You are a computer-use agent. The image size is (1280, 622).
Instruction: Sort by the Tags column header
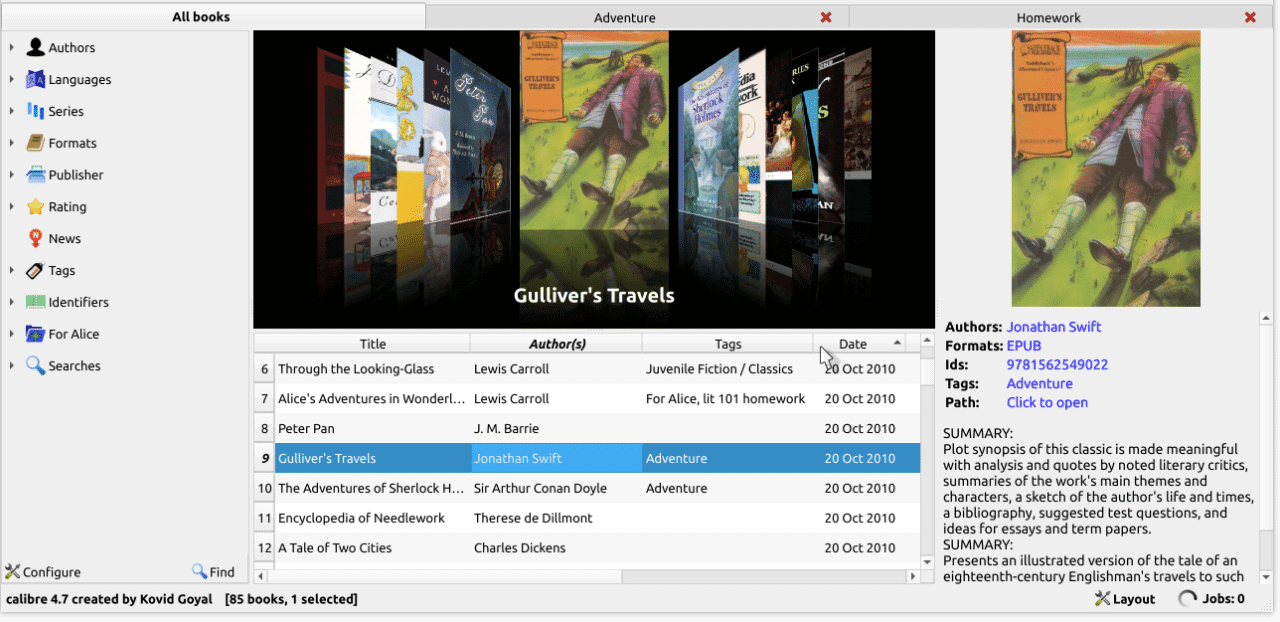point(728,343)
